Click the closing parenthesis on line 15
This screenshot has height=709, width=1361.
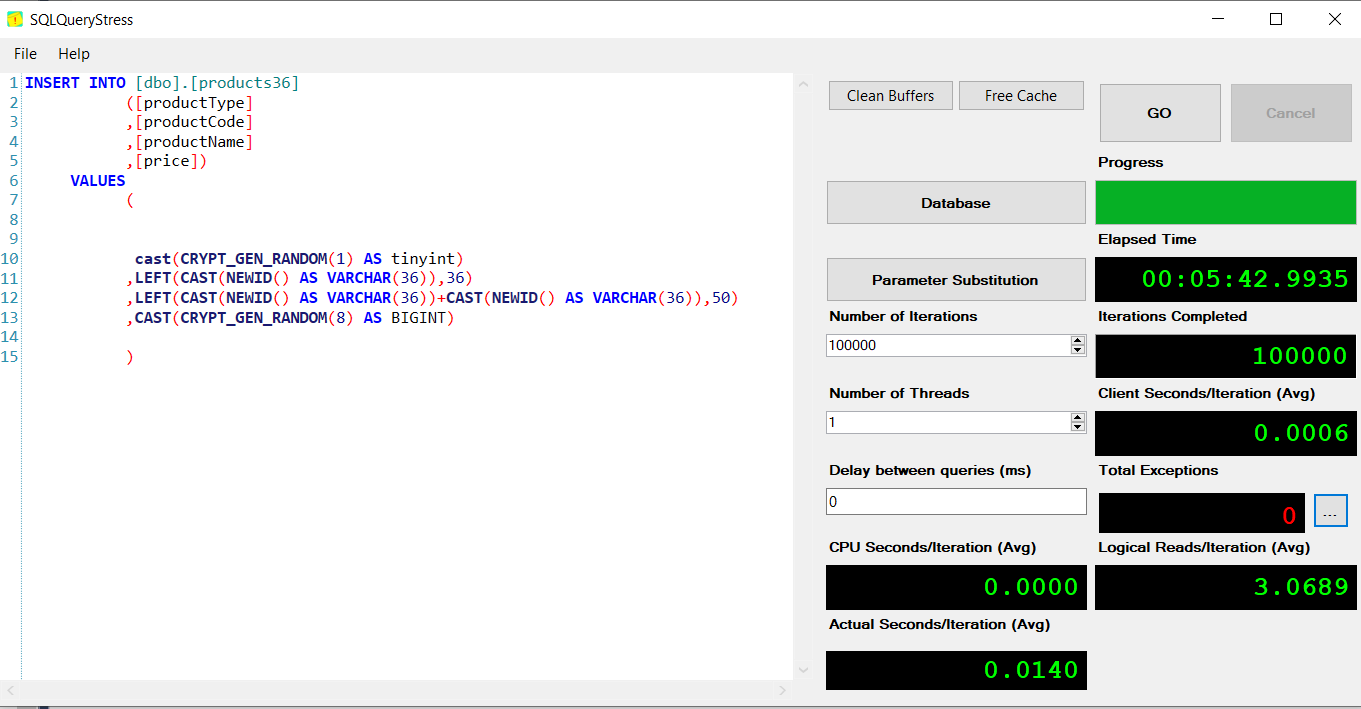point(130,356)
